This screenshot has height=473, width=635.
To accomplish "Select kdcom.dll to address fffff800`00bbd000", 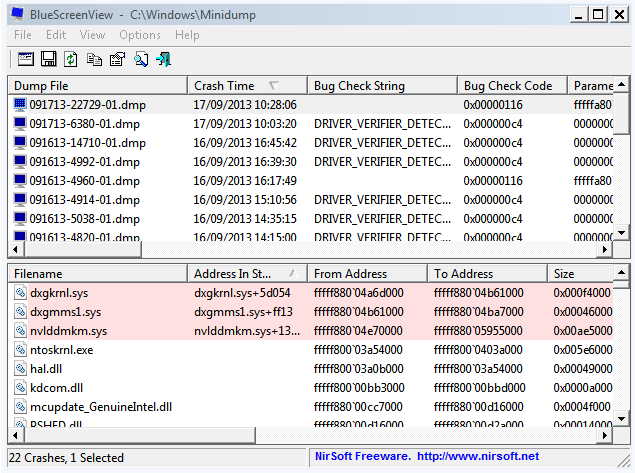I will (479, 388).
